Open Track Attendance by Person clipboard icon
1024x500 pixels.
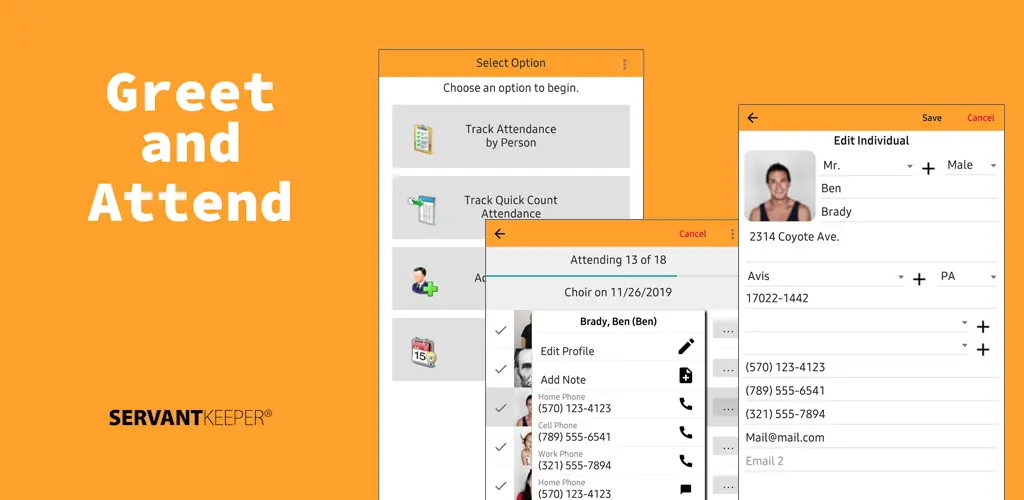423,139
